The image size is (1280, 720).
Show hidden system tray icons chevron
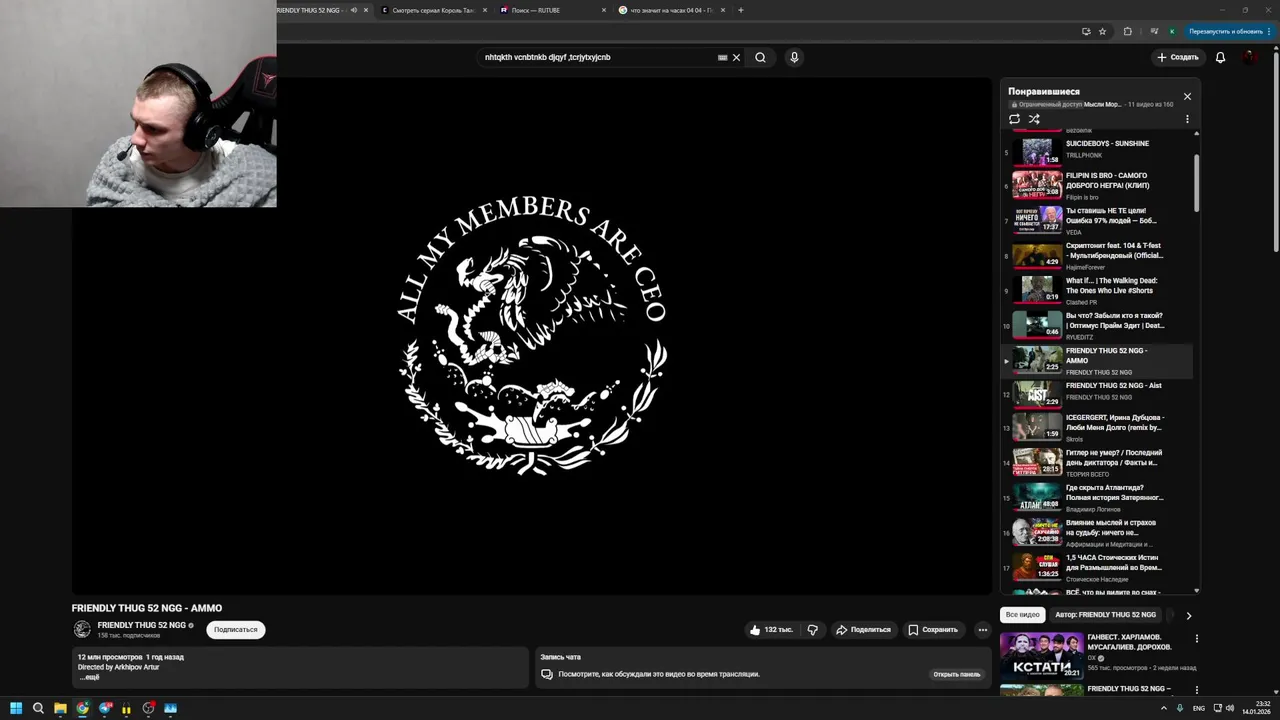coord(1164,708)
